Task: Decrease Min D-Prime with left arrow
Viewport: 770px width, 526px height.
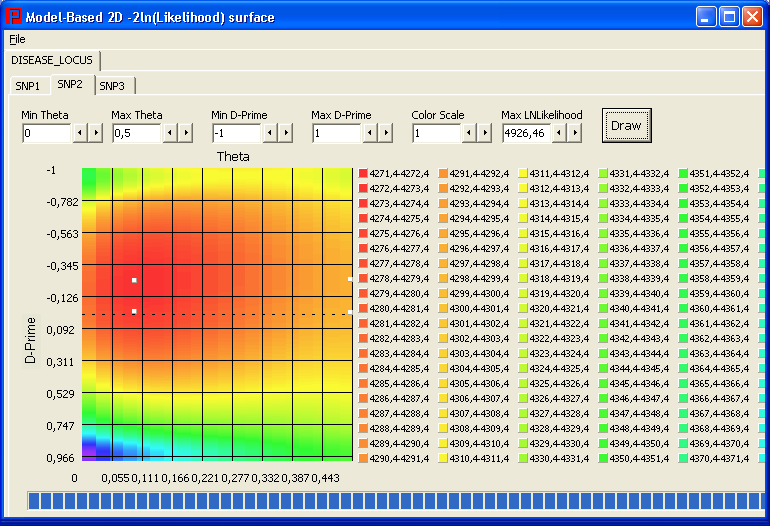Action: pos(270,133)
